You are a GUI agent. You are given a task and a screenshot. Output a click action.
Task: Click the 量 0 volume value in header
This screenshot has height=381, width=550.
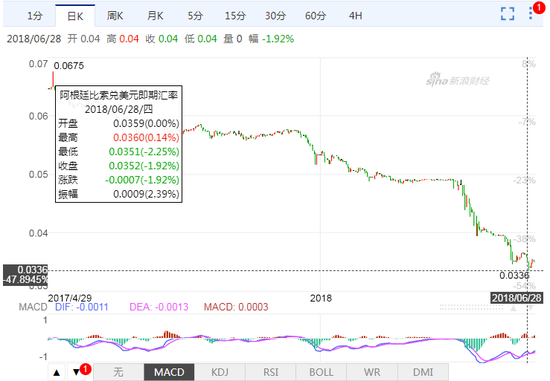[233, 39]
